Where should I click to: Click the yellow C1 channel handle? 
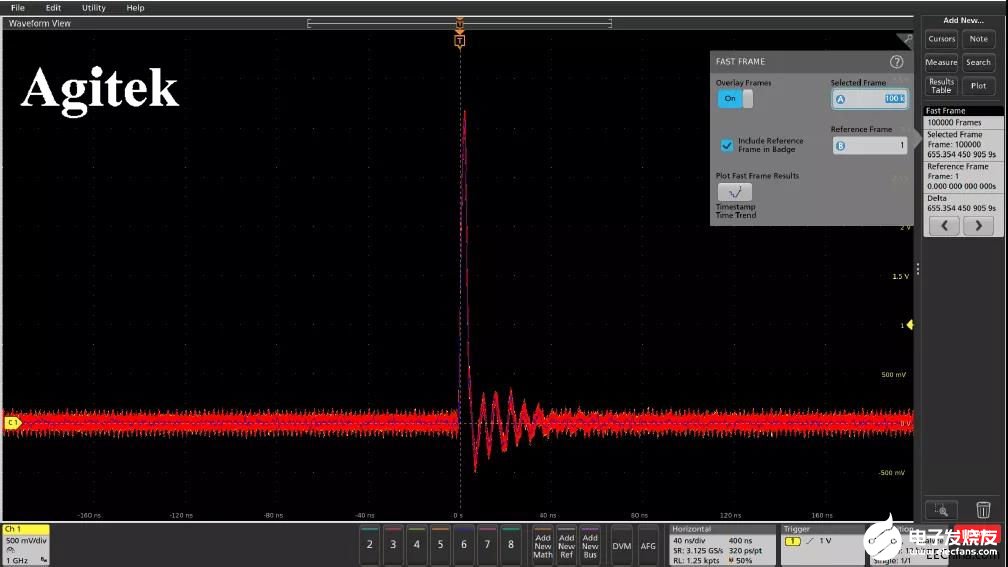pyautogui.click(x=13, y=423)
